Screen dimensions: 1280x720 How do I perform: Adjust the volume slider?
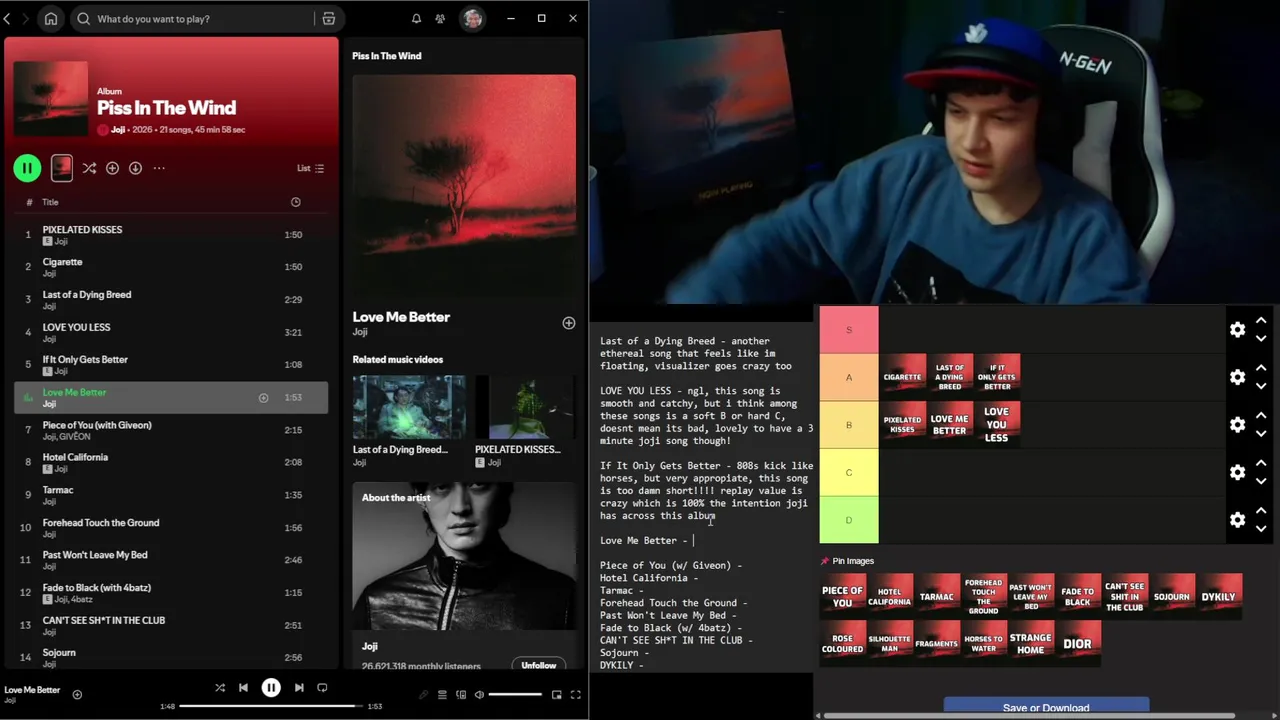tap(515, 694)
